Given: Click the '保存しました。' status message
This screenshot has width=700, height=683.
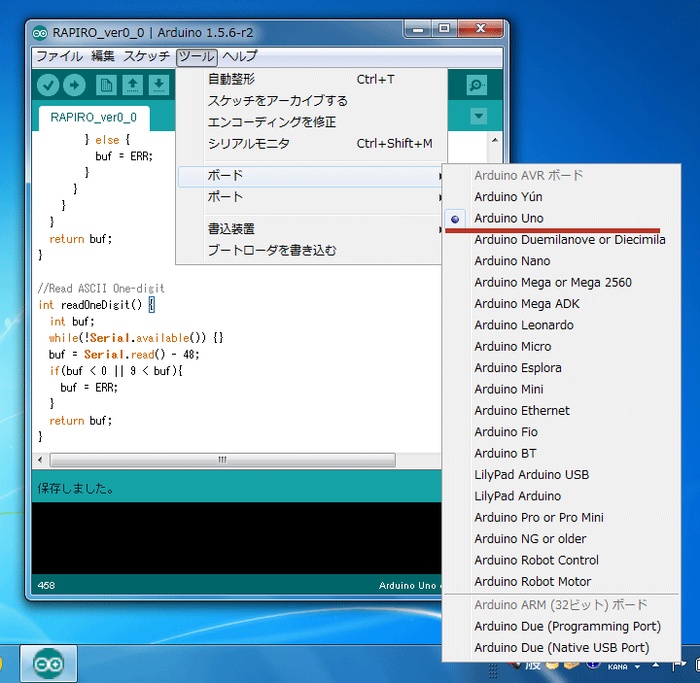Looking at the screenshot, I should tap(75, 489).
